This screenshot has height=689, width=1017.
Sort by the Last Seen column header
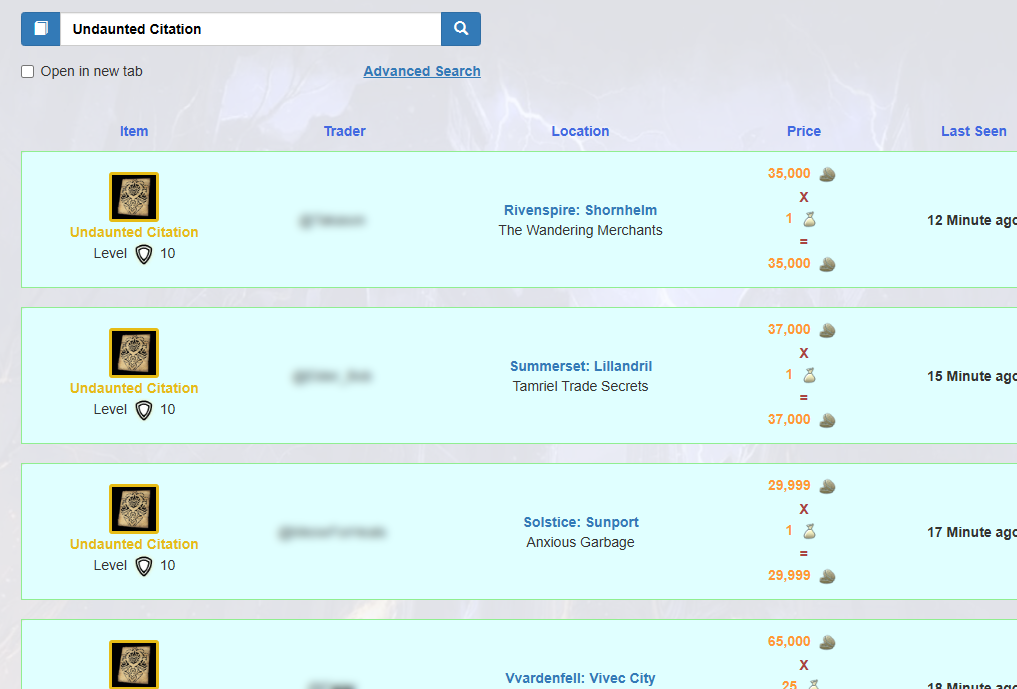[x=974, y=131]
